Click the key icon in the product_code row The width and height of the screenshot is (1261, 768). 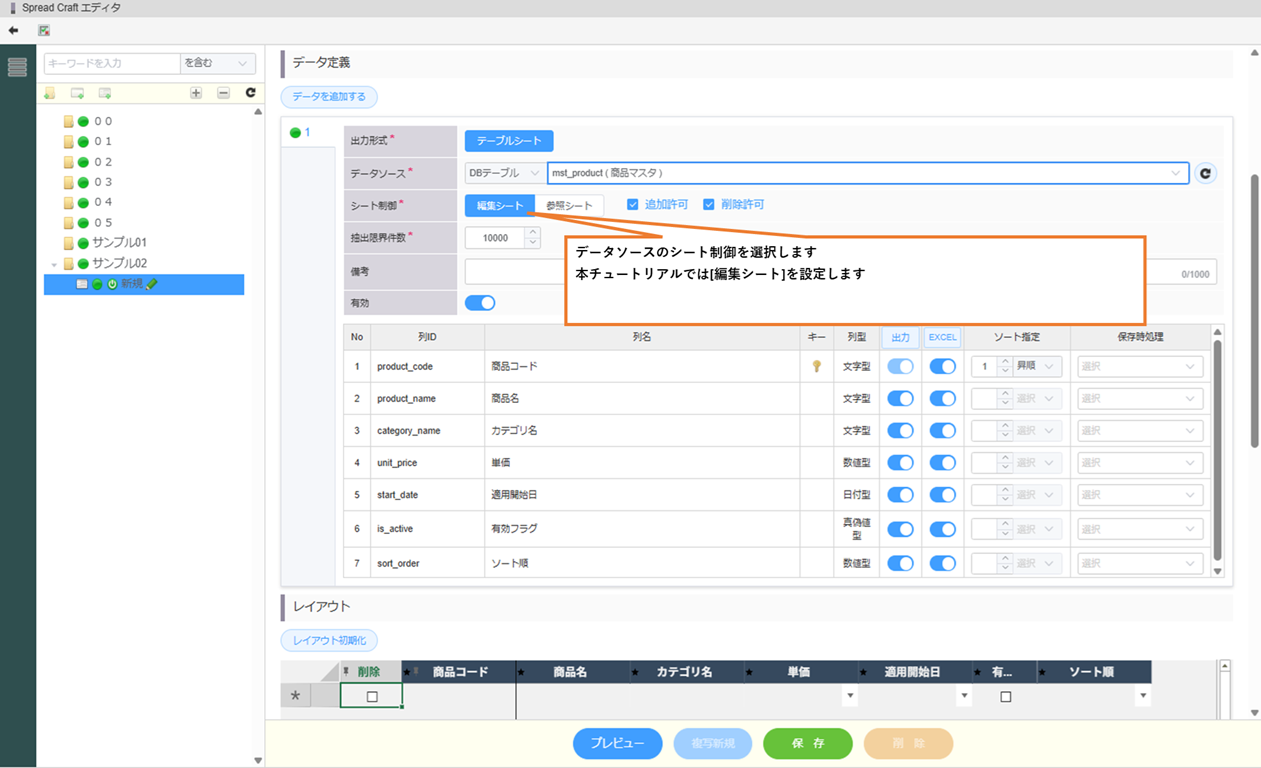click(817, 367)
